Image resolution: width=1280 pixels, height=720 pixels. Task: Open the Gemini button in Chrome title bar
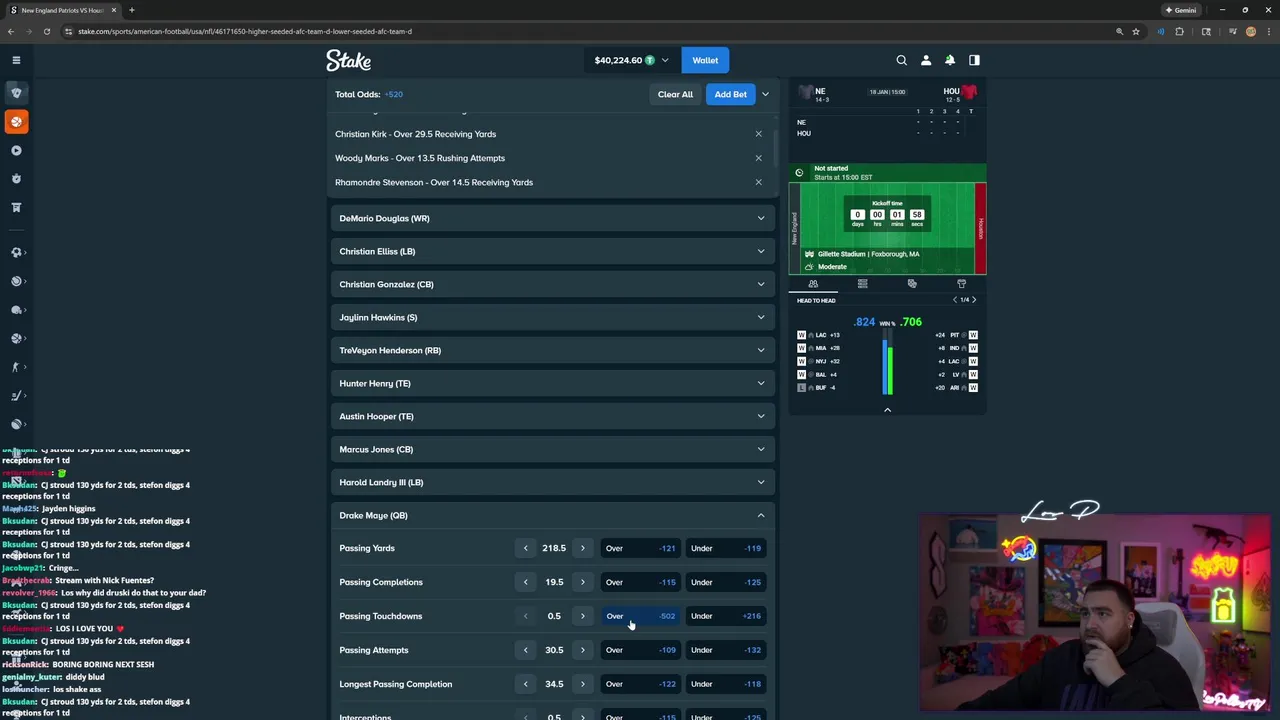(1181, 10)
